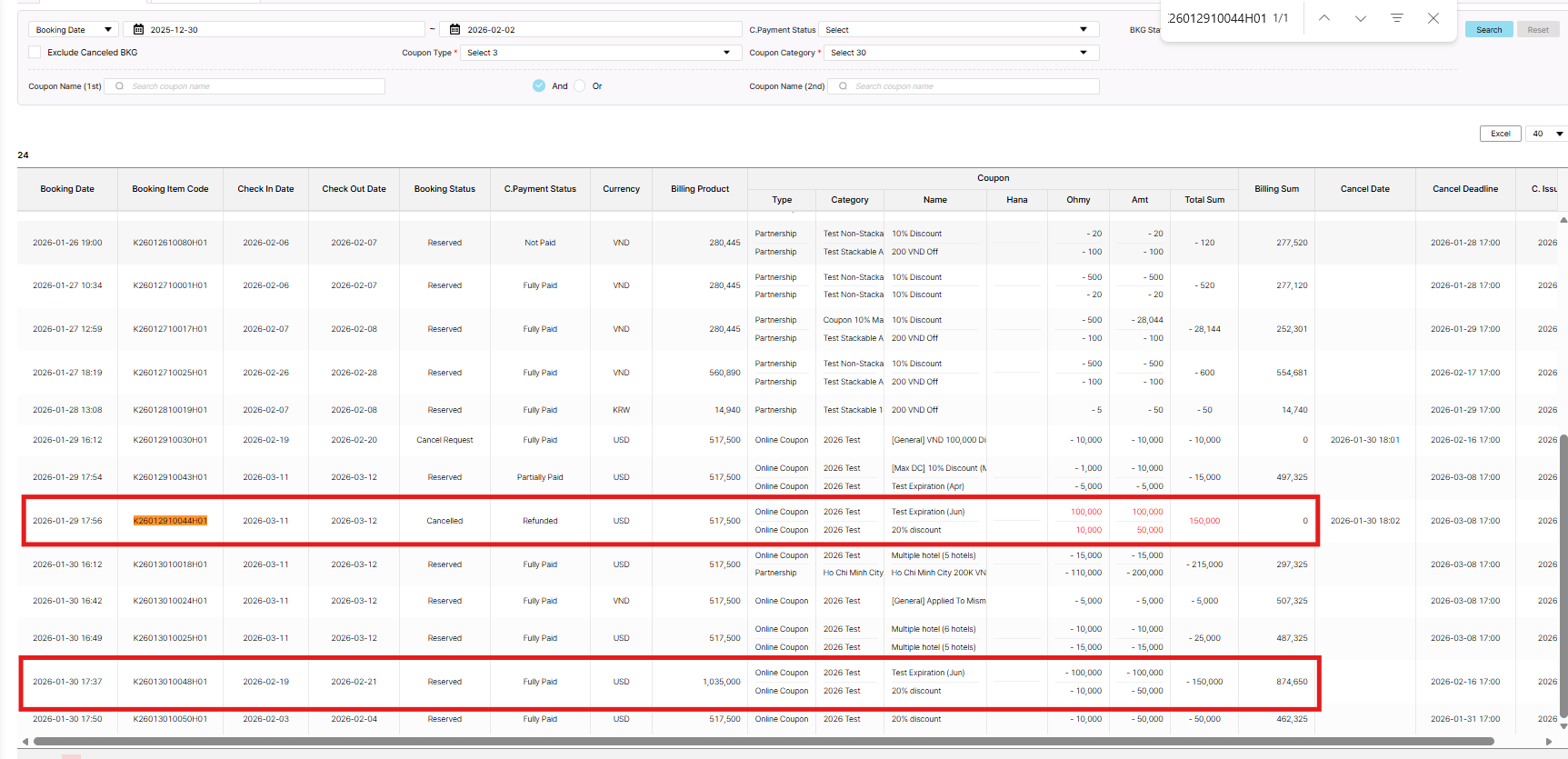The image size is (1568, 759).
Task: Export results with Excel button
Action: click(x=1500, y=134)
